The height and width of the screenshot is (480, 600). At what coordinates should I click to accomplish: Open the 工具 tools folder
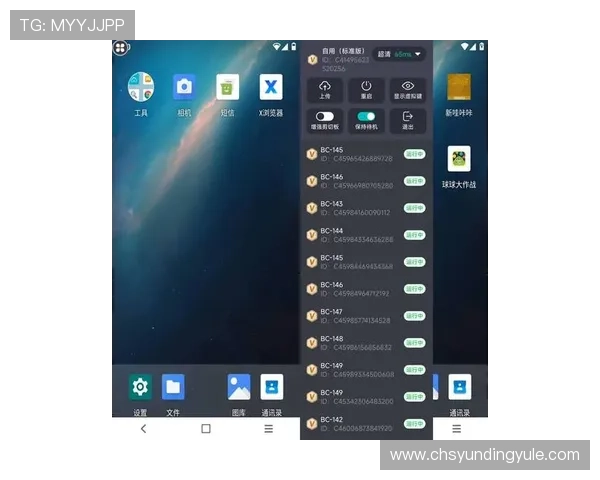pyautogui.click(x=141, y=88)
